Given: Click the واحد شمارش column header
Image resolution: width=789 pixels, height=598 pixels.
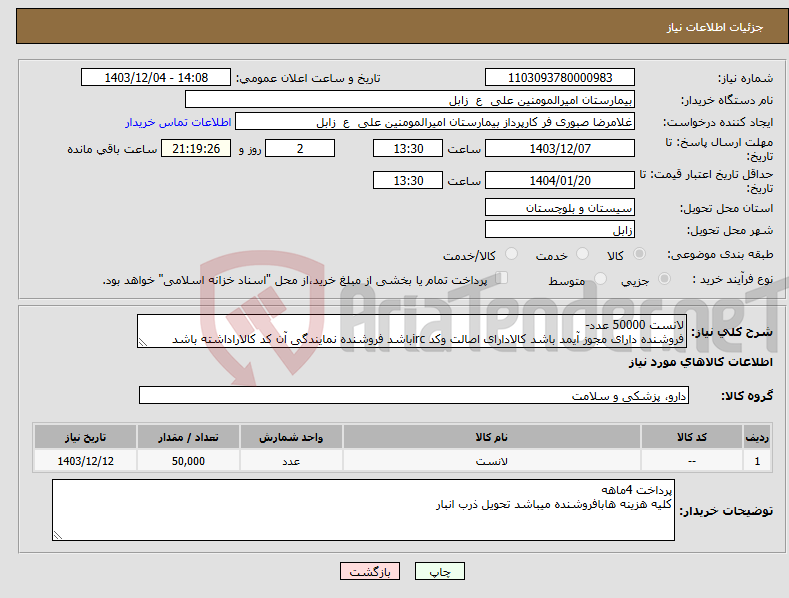Looking at the screenshot, I should pyautogui.click(x=291, y=437).
